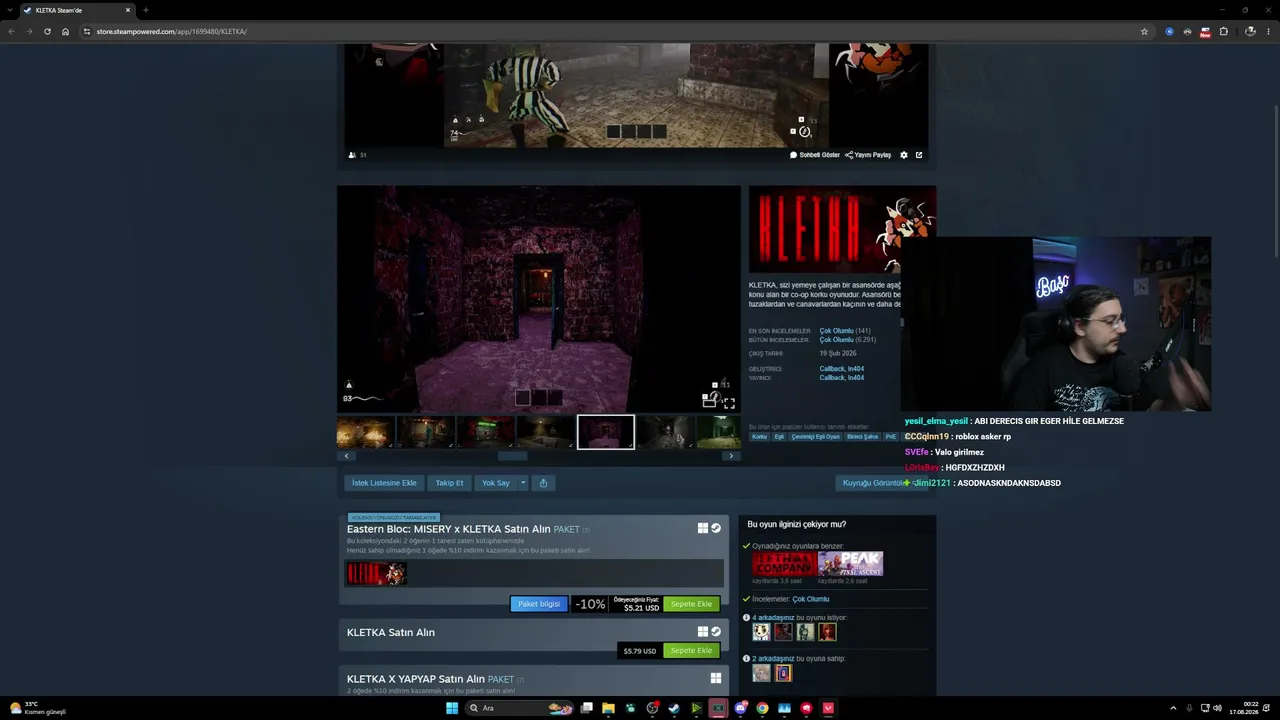Go back to the previous page

(11, 31)
